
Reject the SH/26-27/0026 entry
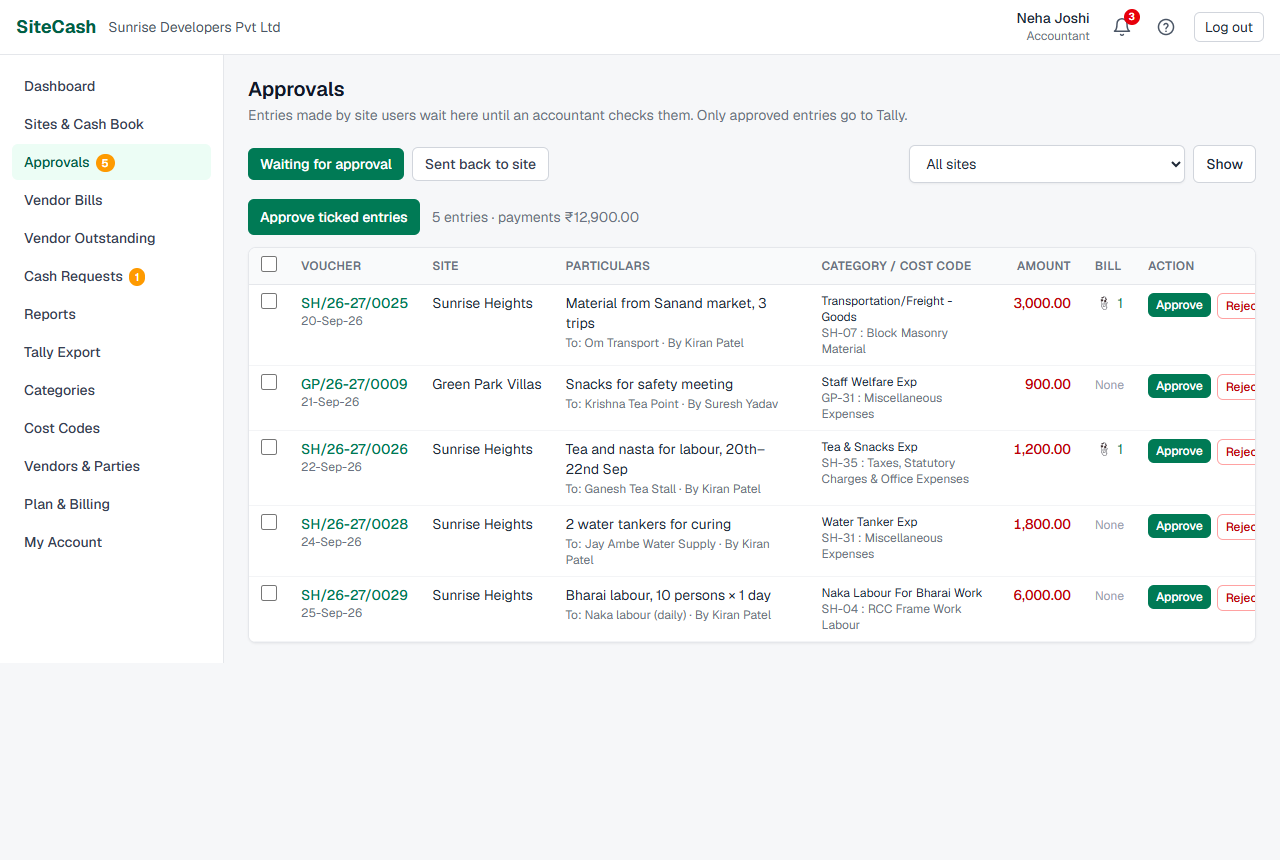tap(1236, 452)
